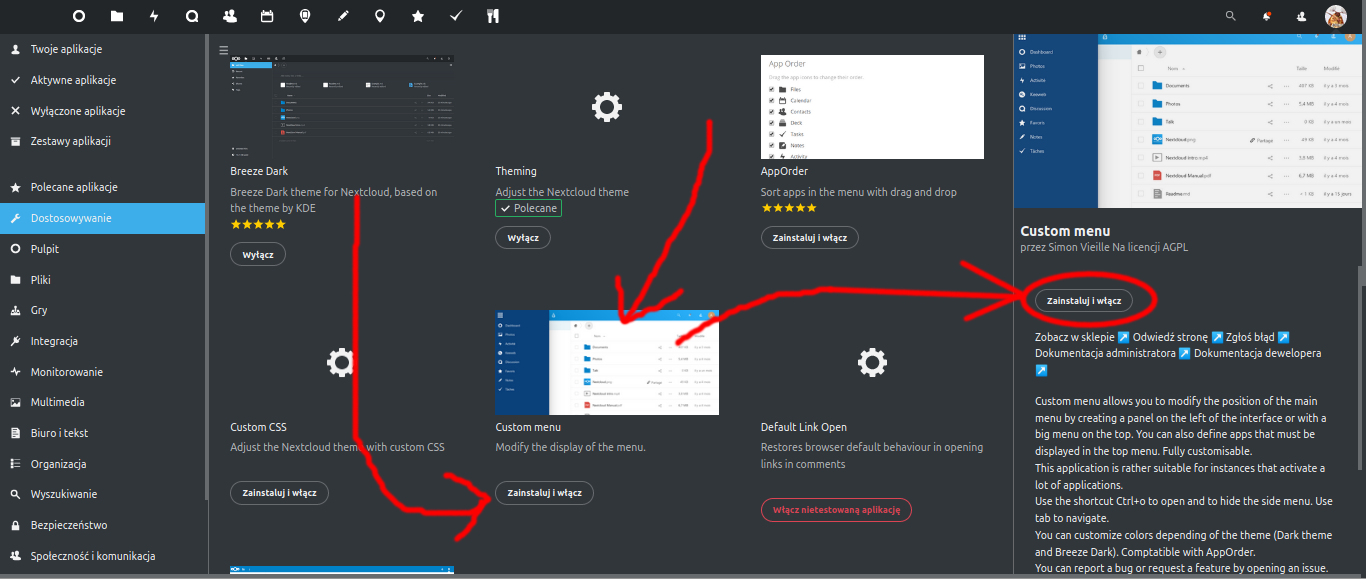Select 'Wyłączone aplikacje' category
1366x579 pixels.
coord(102,111)
